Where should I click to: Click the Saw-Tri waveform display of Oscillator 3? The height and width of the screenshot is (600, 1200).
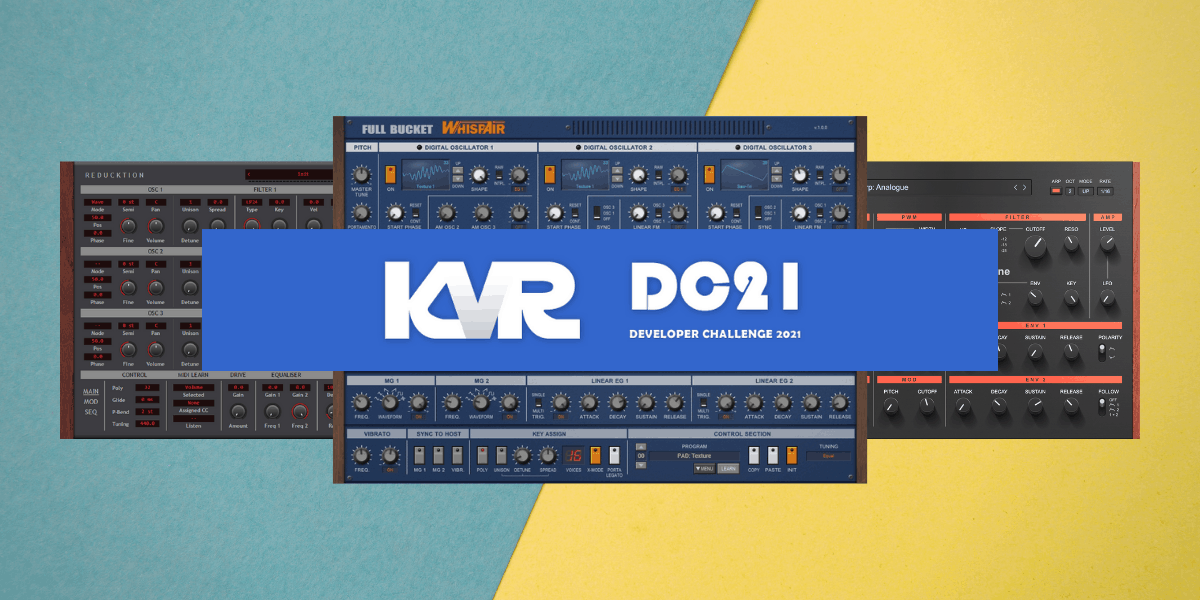pyautogui.click(x=745, y=174)
